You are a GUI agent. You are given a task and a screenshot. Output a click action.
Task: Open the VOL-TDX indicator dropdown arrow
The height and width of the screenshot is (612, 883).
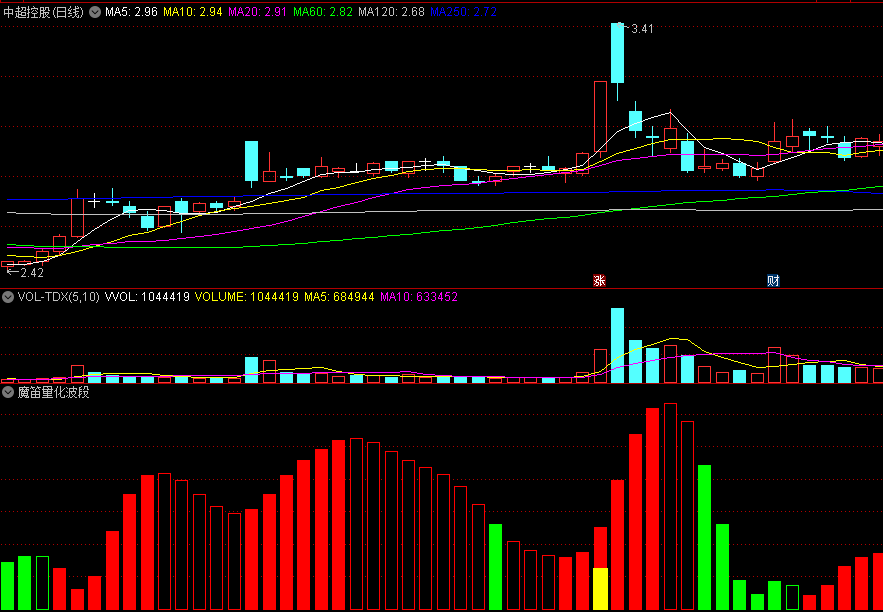point(8,297)
